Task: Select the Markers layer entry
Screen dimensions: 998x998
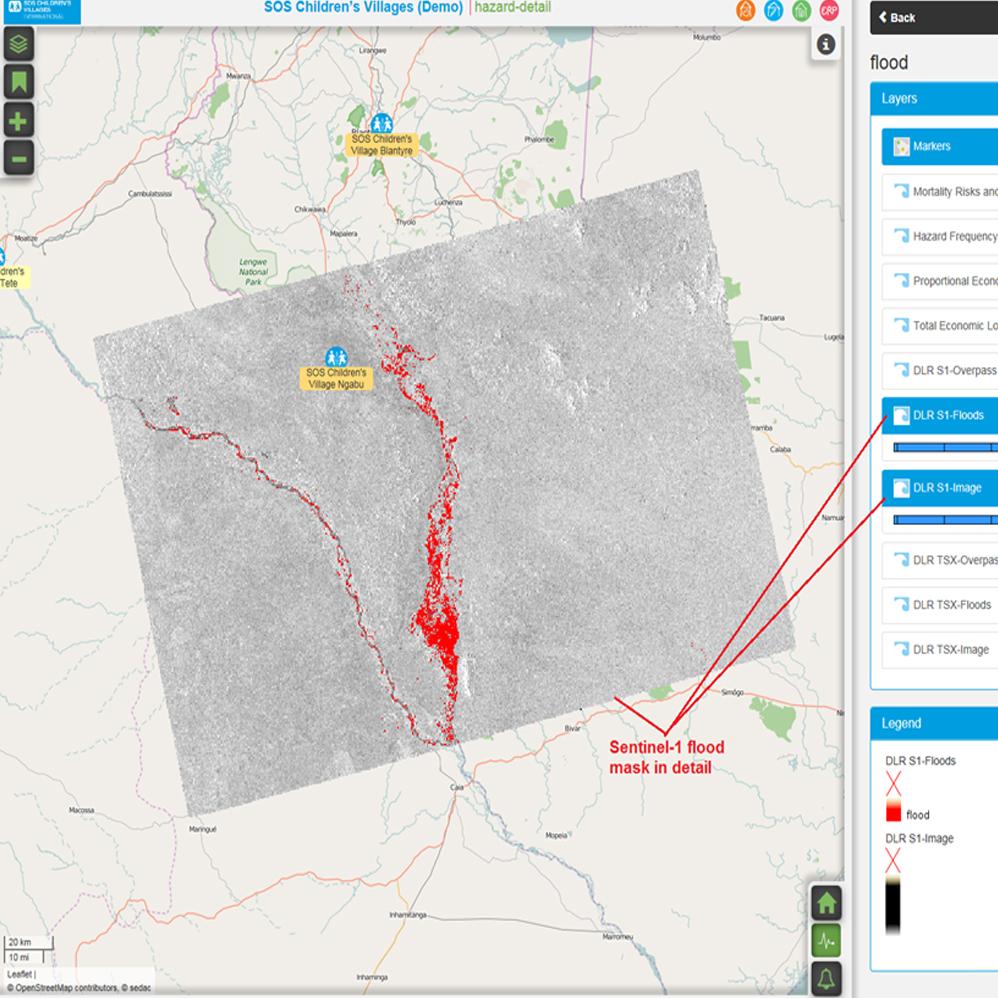Action: [940, 146]
